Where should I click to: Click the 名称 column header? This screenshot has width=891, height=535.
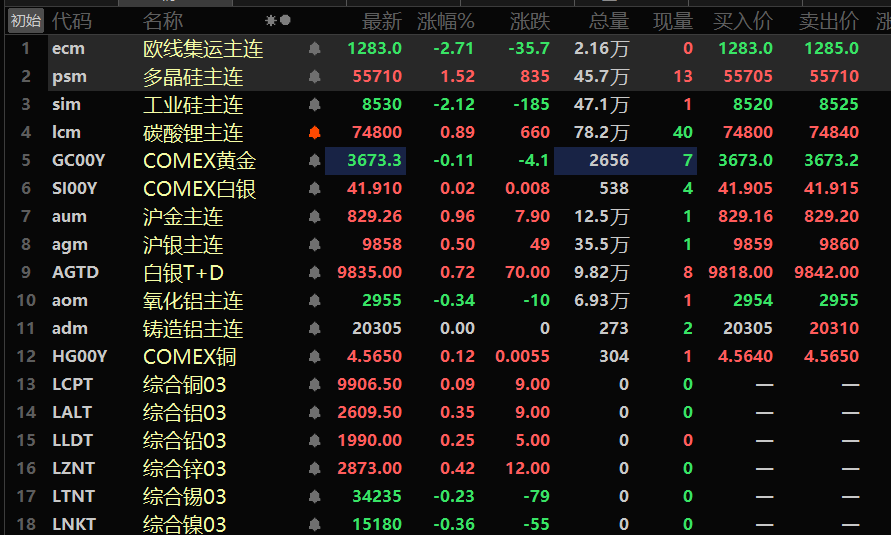(x=163, y=20)
